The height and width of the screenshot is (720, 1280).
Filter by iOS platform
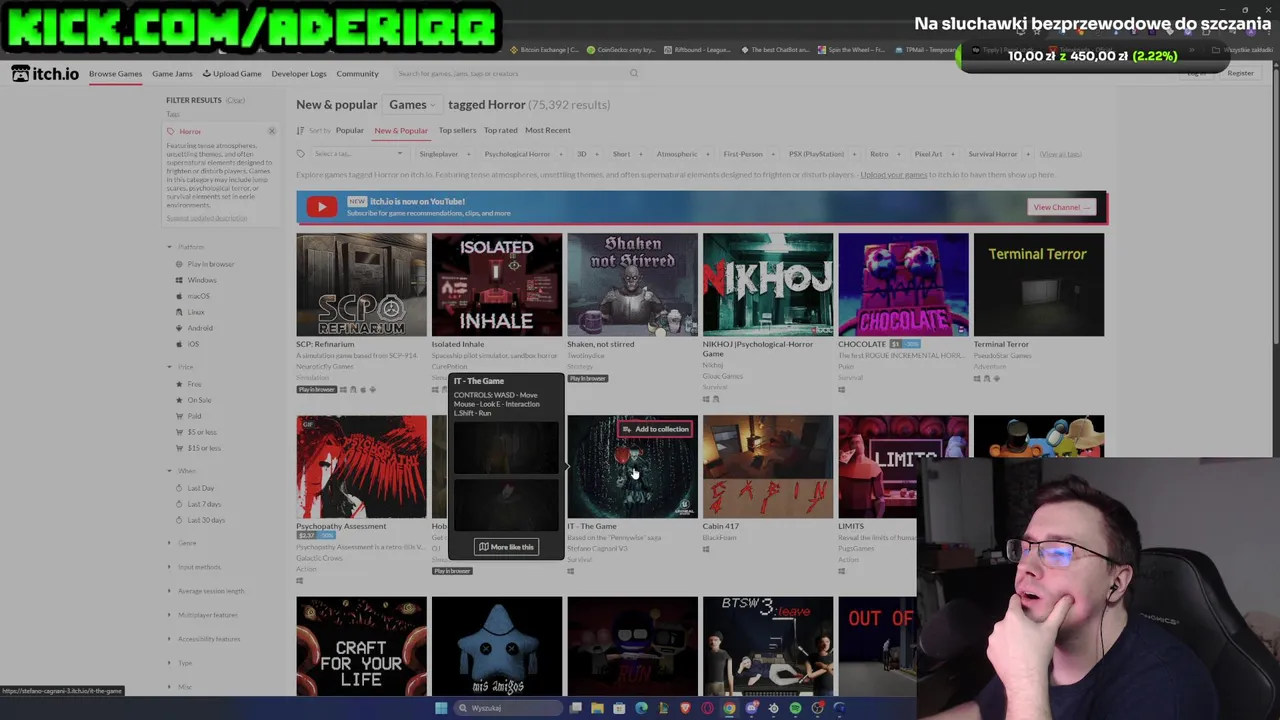tap(187, 344)
